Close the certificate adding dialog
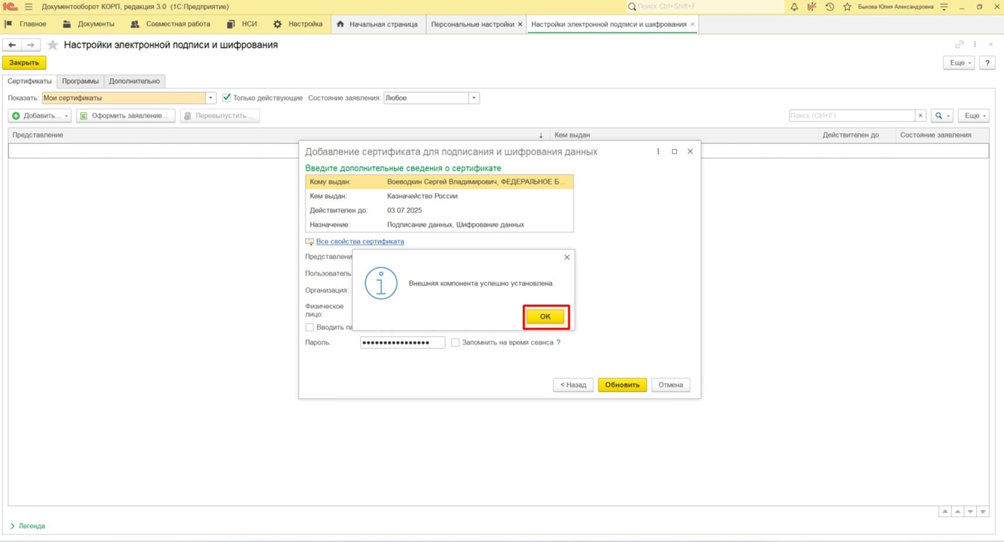The width and height of the screenshot is (1004, 542). tap(690, 152)
